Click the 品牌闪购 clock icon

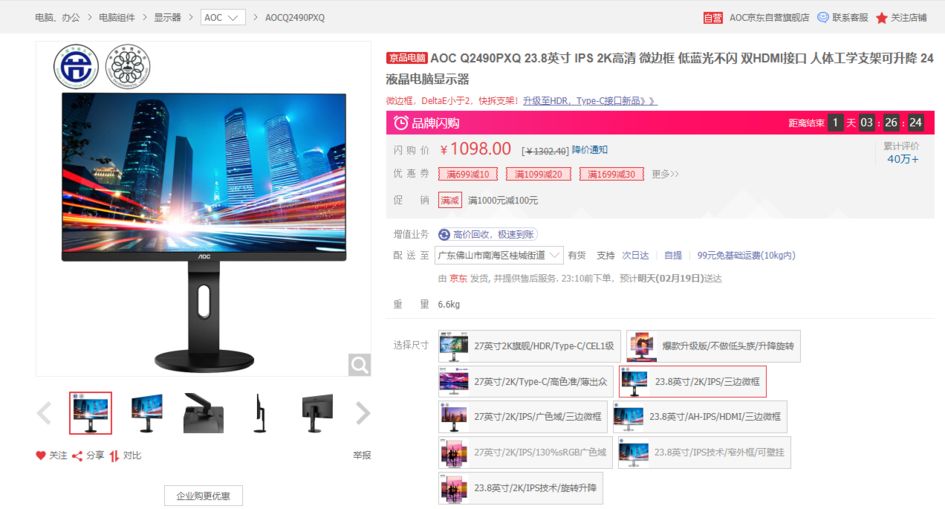pyautogui.click(x=401, y=123)
